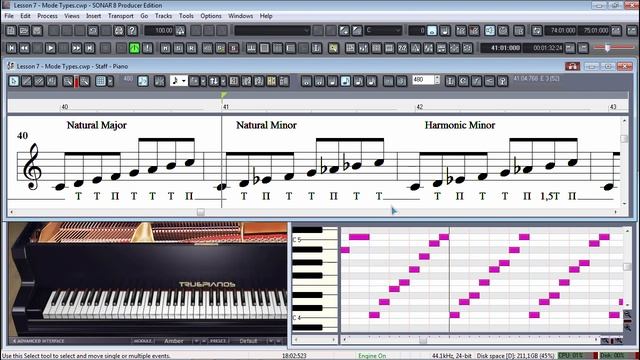Open the Snap to Grid dropdown arrow
640x360 pixels.
pyautogui.click(x=110, y=81)
